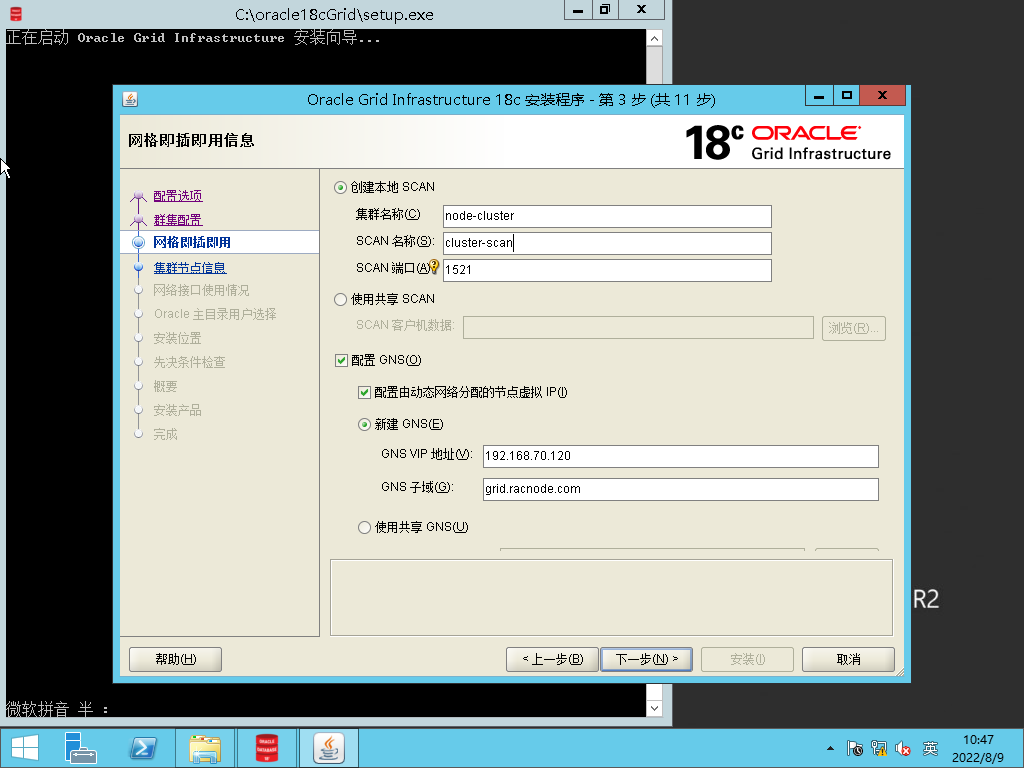Toggle the dynamic-network node virtual IP checkbox

point(364,392)
